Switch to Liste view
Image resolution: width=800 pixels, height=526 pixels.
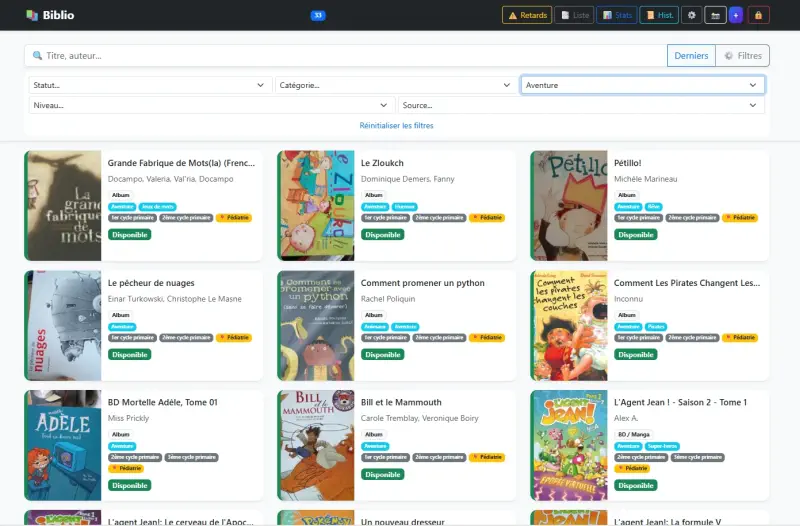(x=575, y=15)
